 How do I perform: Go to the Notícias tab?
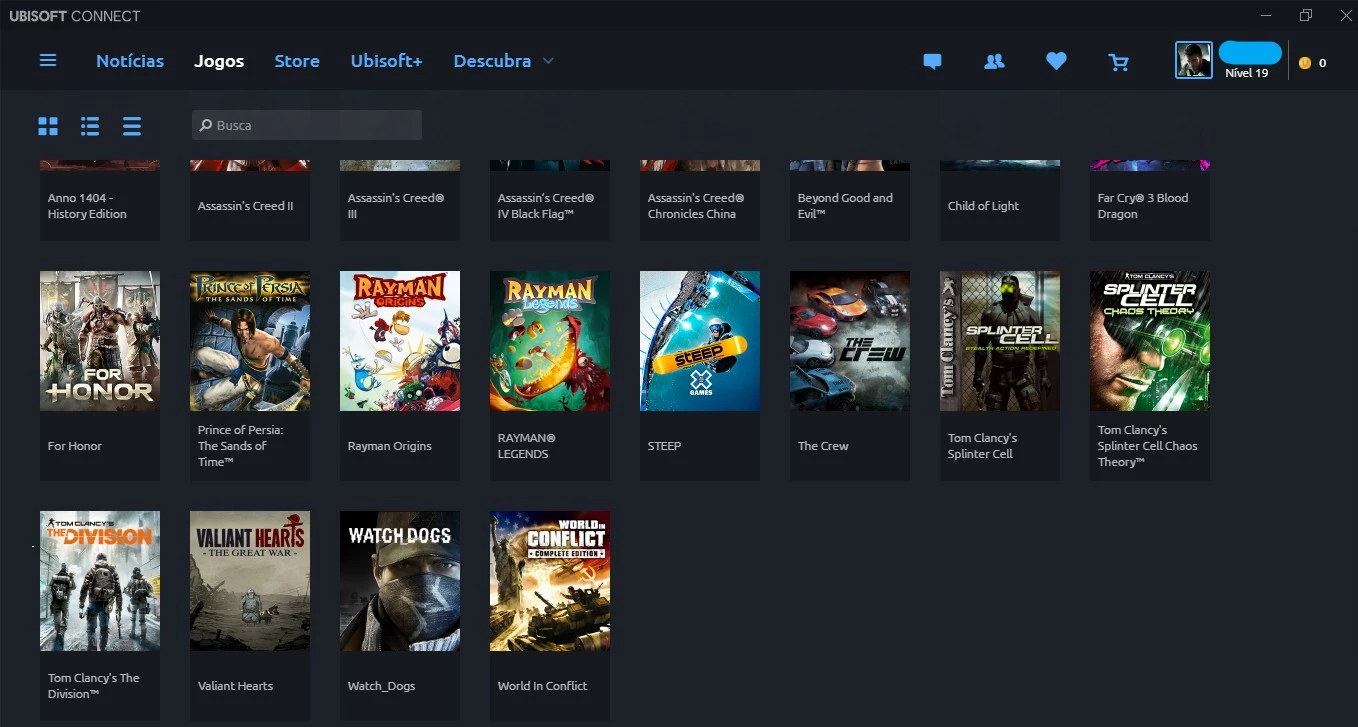click(130, 61)
